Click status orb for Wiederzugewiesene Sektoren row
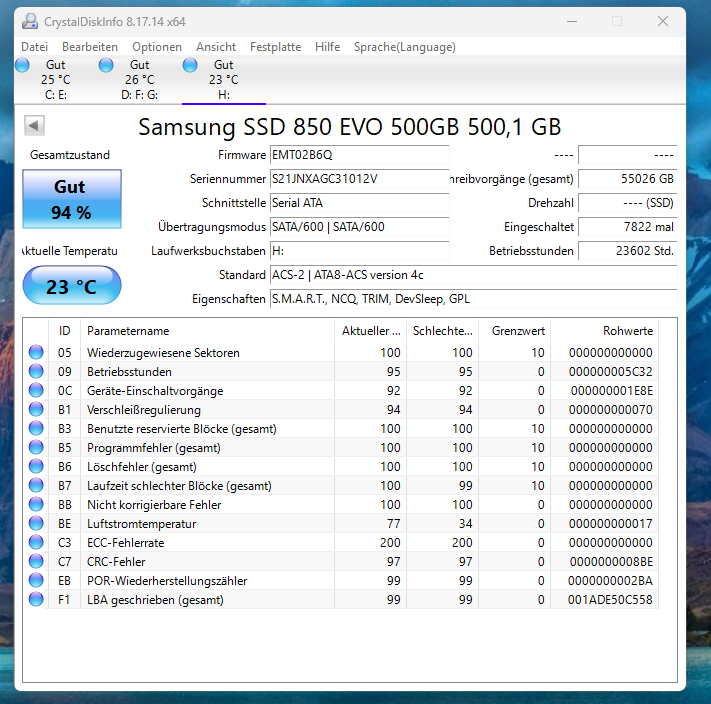The height and width of the screenshot is (704, 711). point(36,352)
